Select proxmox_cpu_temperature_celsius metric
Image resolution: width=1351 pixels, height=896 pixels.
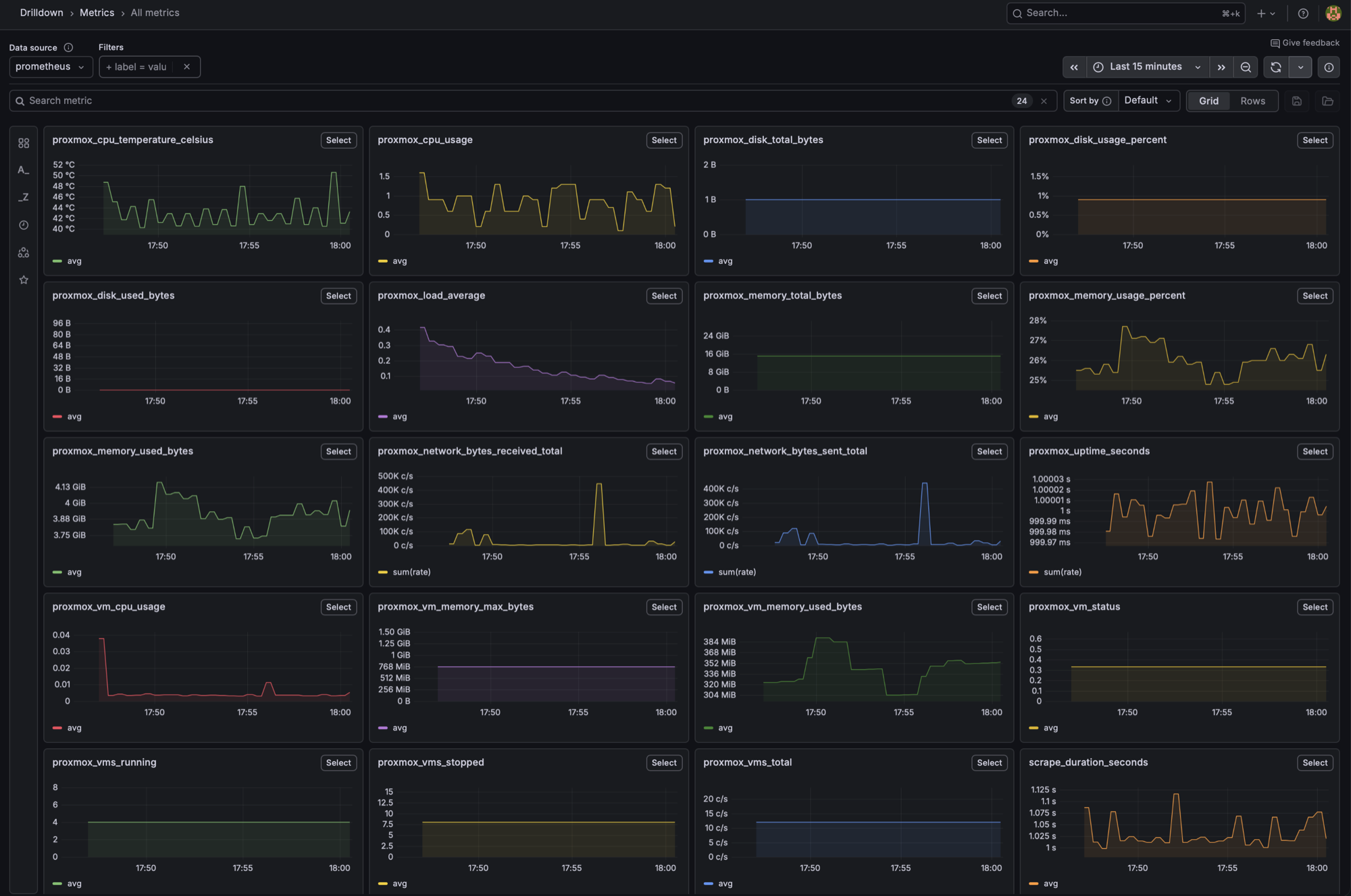[x=338, y=140]
